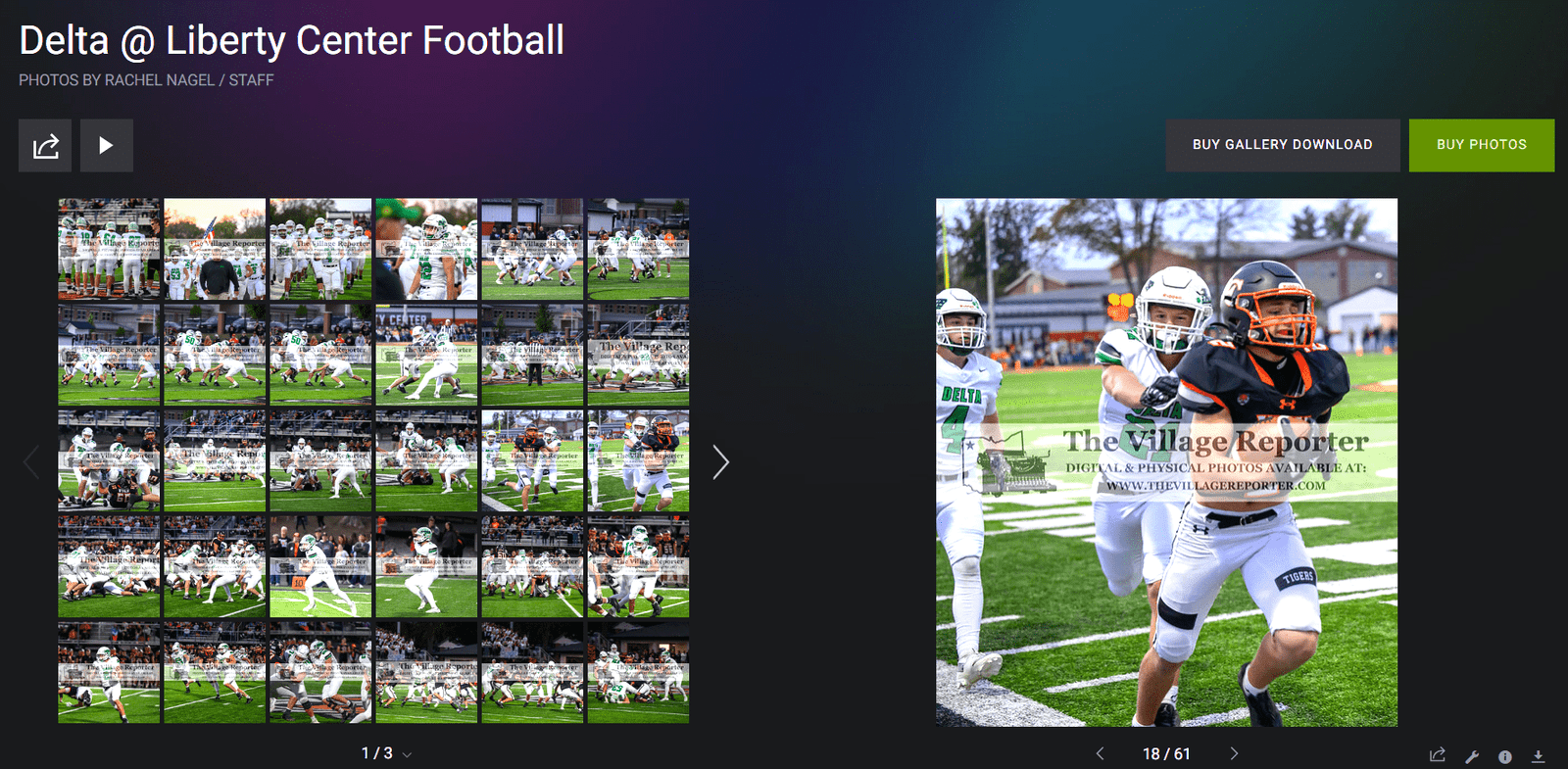The height and width of the screenshot is (769, 1568).
Task: Click the share gallery icon below the title
Action: (45, 146)
